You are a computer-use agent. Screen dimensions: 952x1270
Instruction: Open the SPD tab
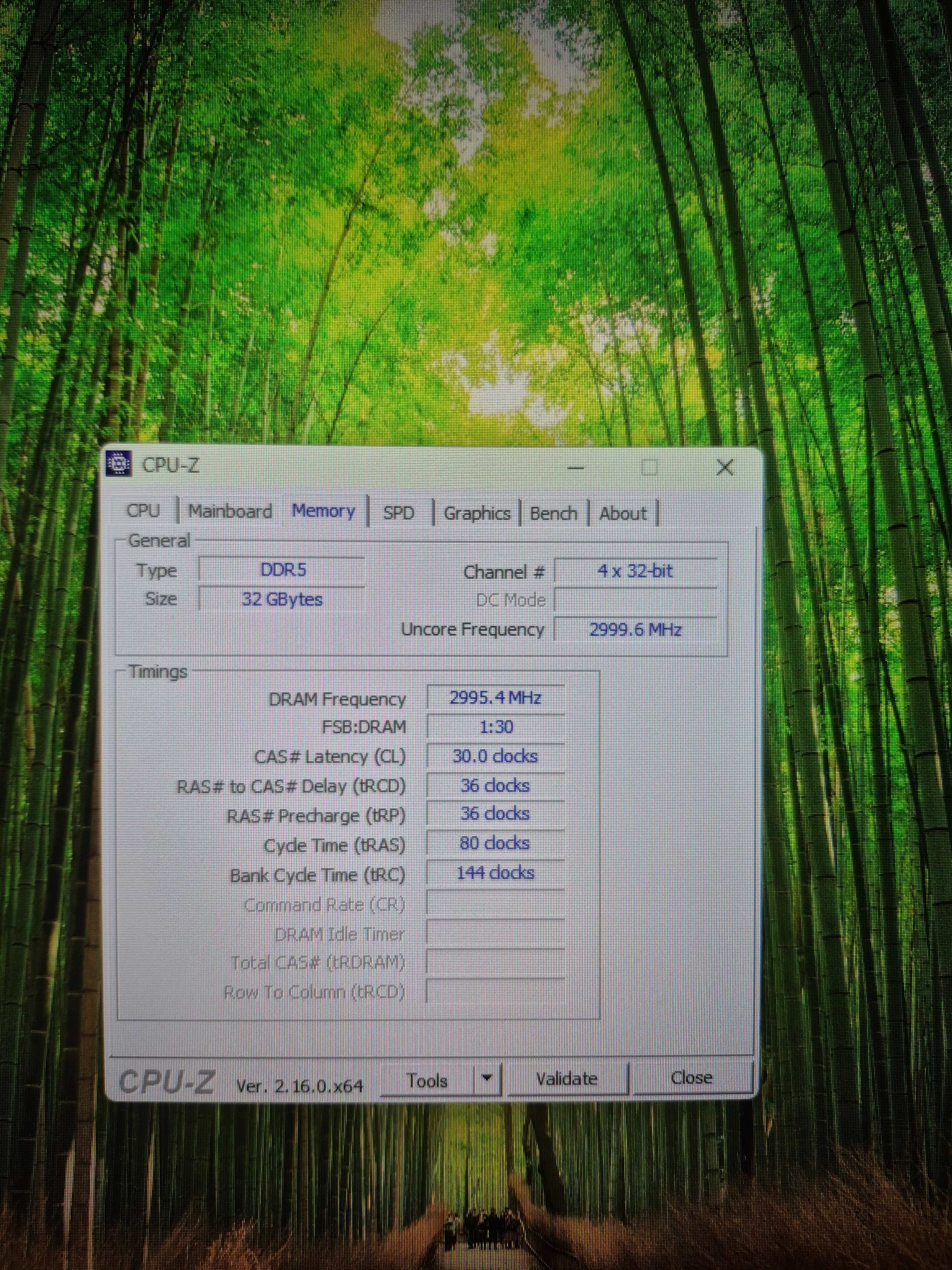click(x=399, y=513)
